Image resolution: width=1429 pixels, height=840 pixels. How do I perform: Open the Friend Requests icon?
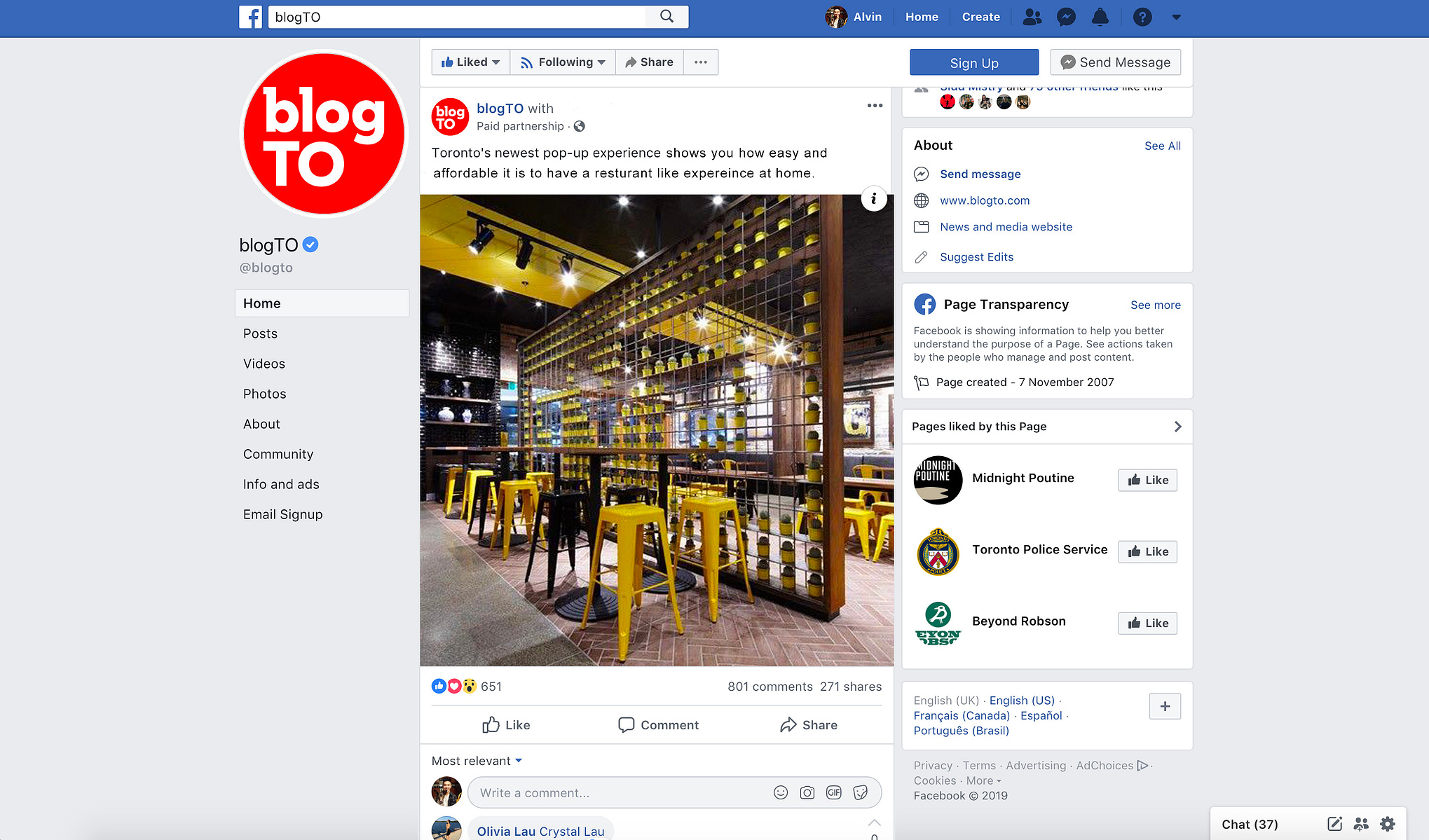pos(1032,17)
